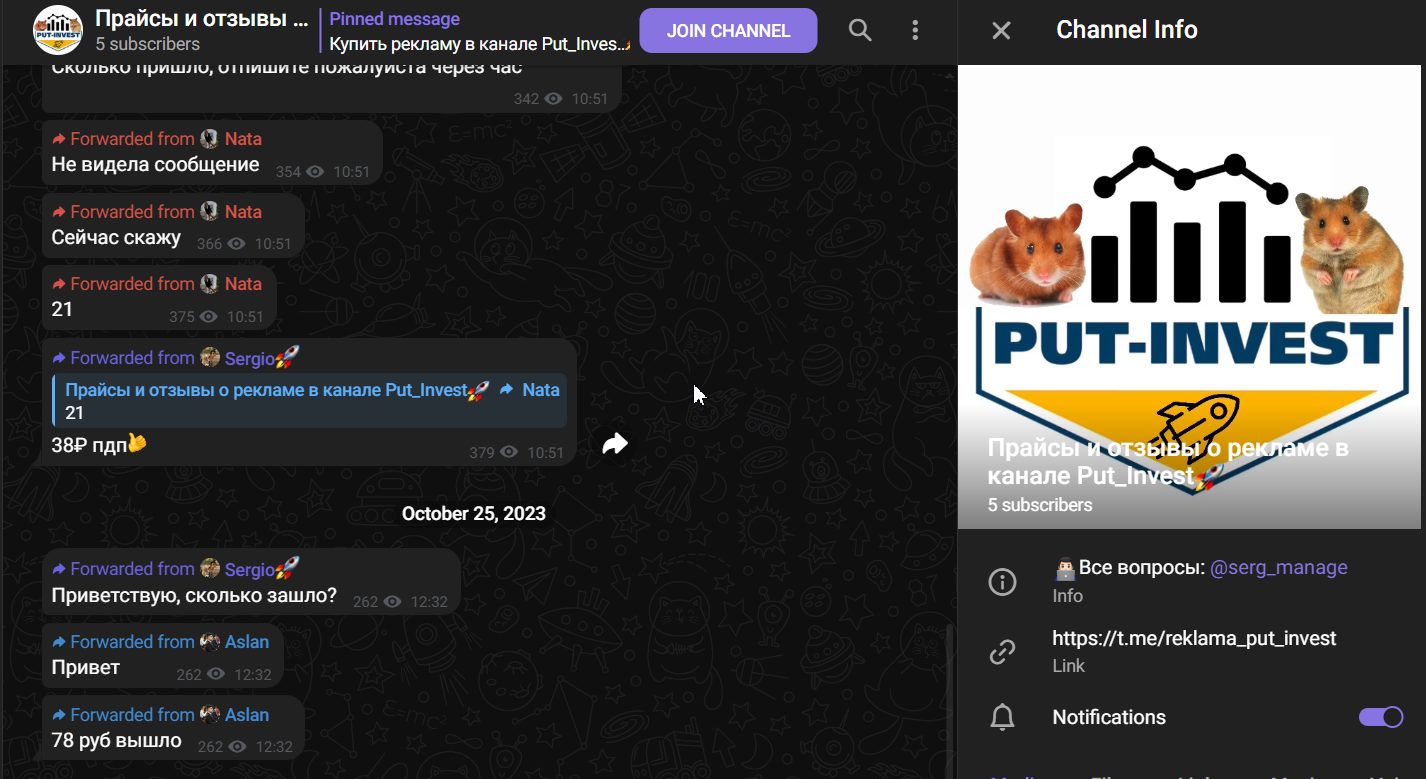
Task: Click the forward arrow icon on 'Привет' message
Action: 59,642
